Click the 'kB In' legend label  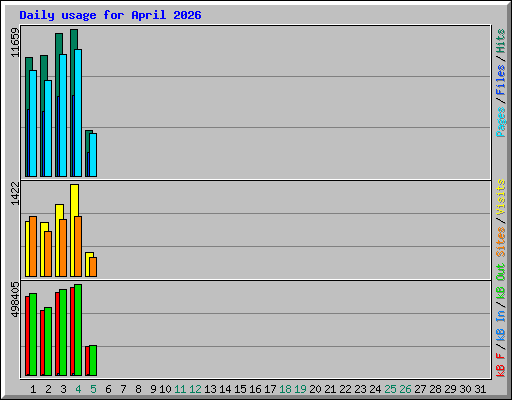pos(501,325)
